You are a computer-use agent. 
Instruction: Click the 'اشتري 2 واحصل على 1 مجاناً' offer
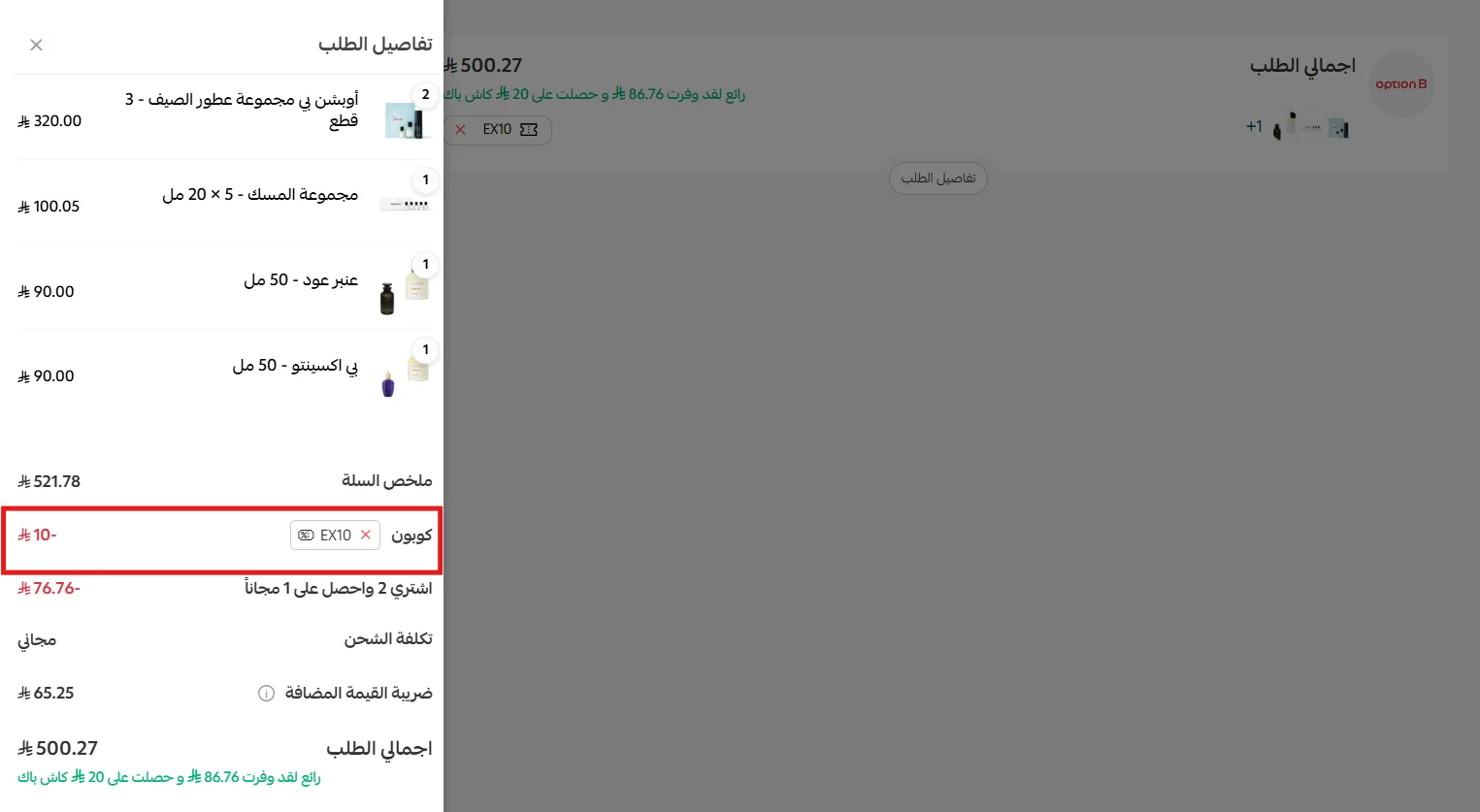pos(339,588)
